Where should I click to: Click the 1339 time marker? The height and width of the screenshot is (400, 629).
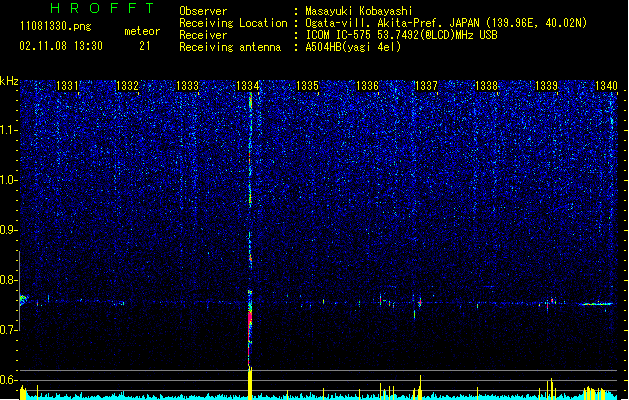coord(547,85)
